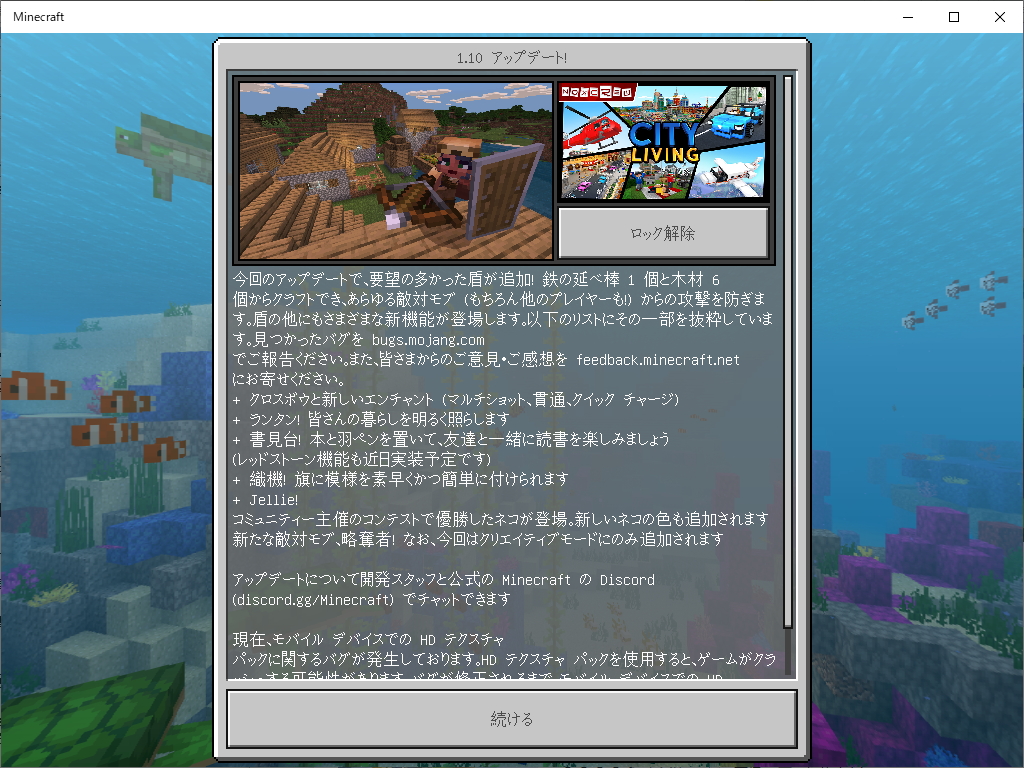Click the Minecraft title bar label
The height and width of the screenshot is (768, 1024).
(x=38, y=16)
